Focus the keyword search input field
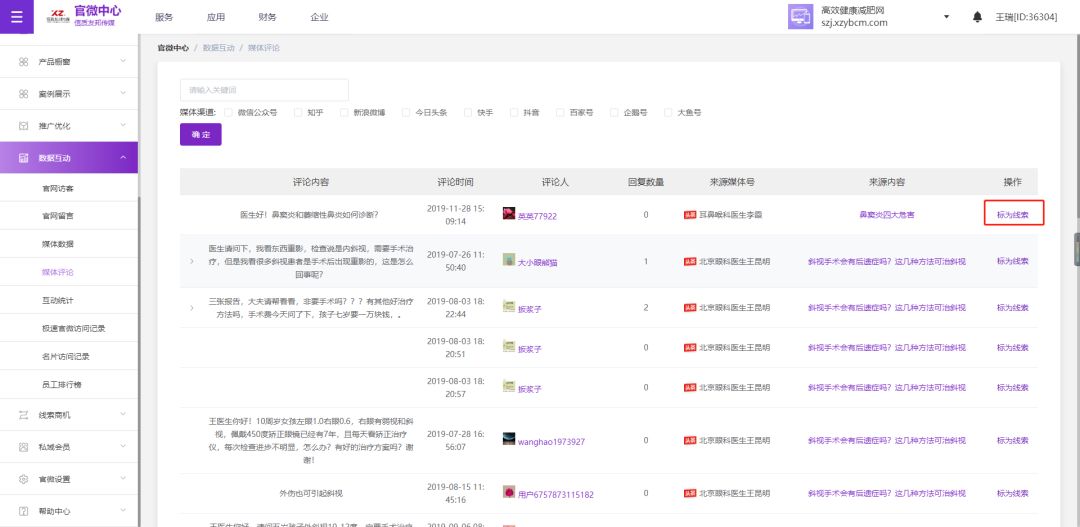1080x527 pixels. [264, 90]
